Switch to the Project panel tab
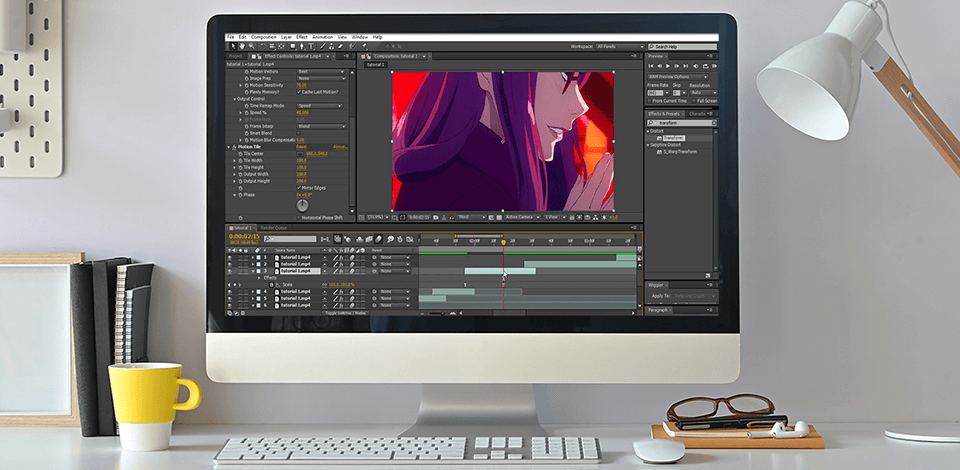The width and height of the screenshot is (960, 470). pos(236,56)
